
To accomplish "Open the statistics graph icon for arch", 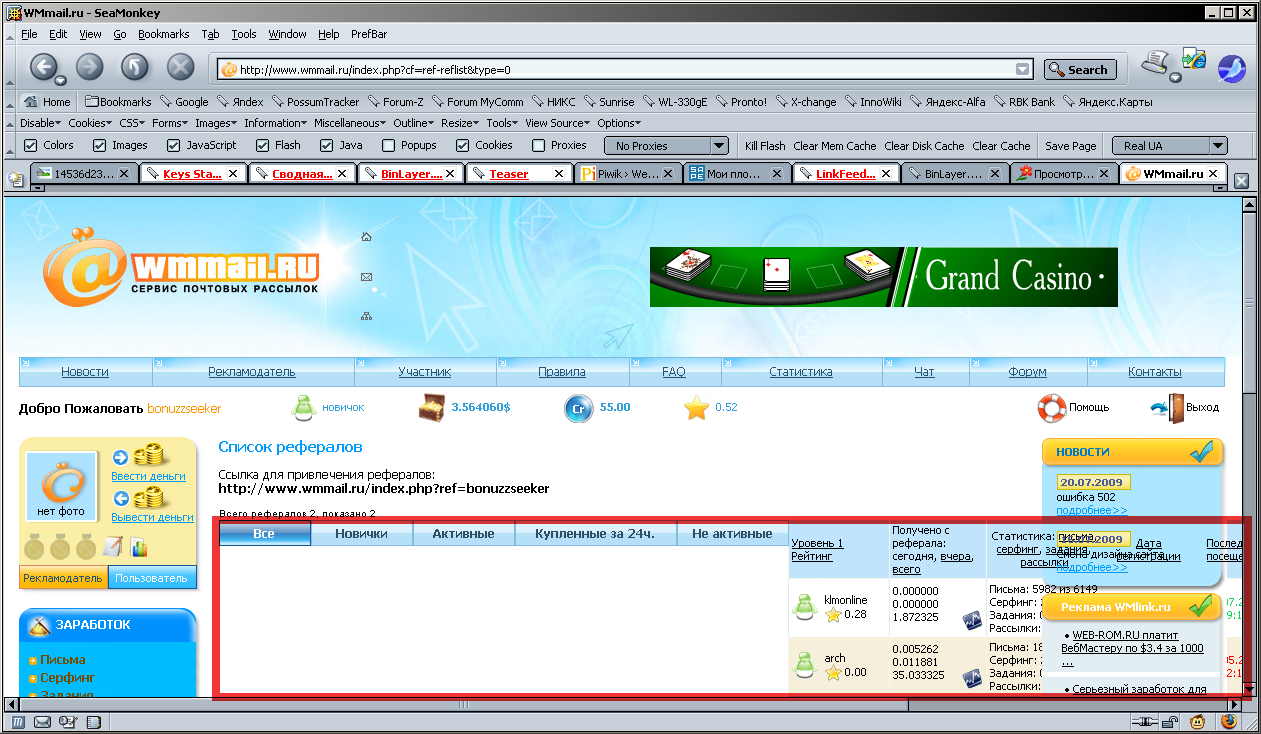I will tap(970, 678).
